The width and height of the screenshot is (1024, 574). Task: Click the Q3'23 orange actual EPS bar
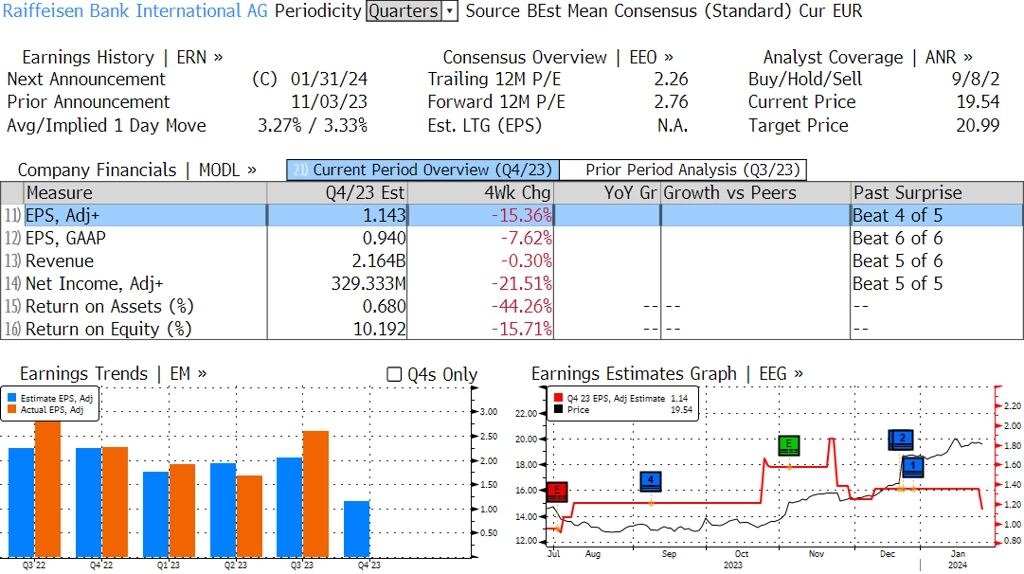[315, 494]
